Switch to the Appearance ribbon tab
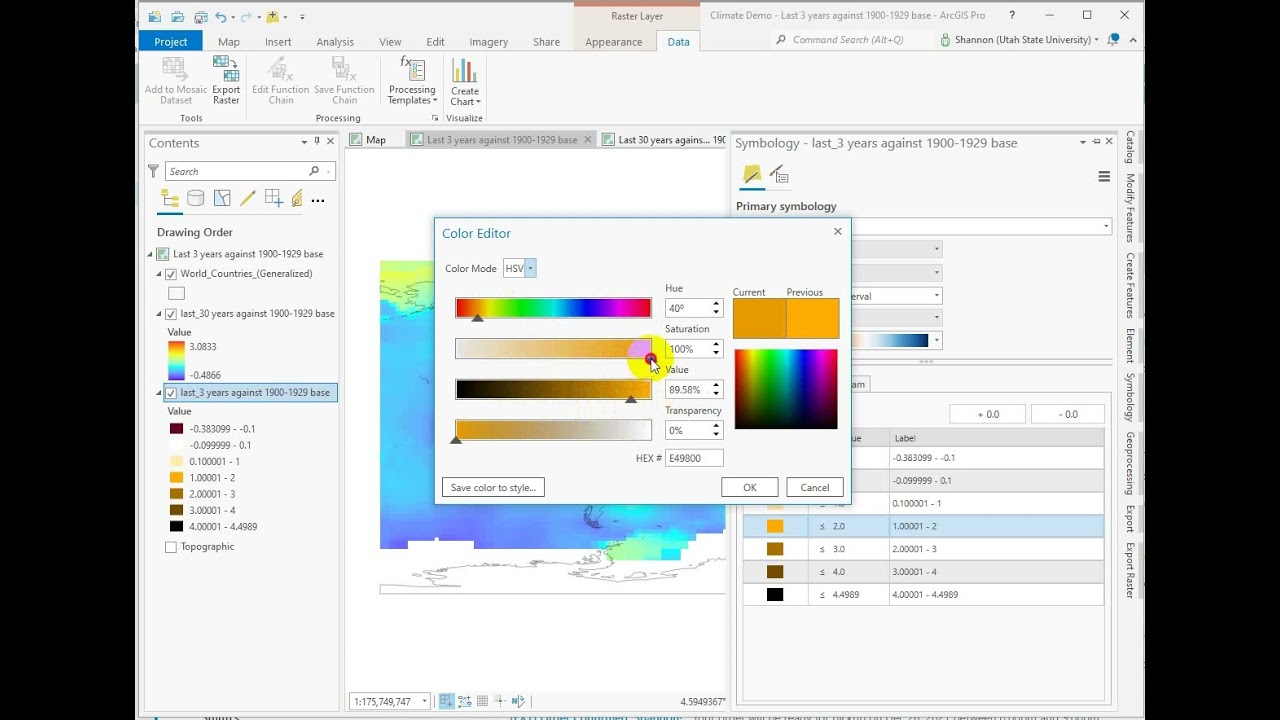 [x=614, y=42]
